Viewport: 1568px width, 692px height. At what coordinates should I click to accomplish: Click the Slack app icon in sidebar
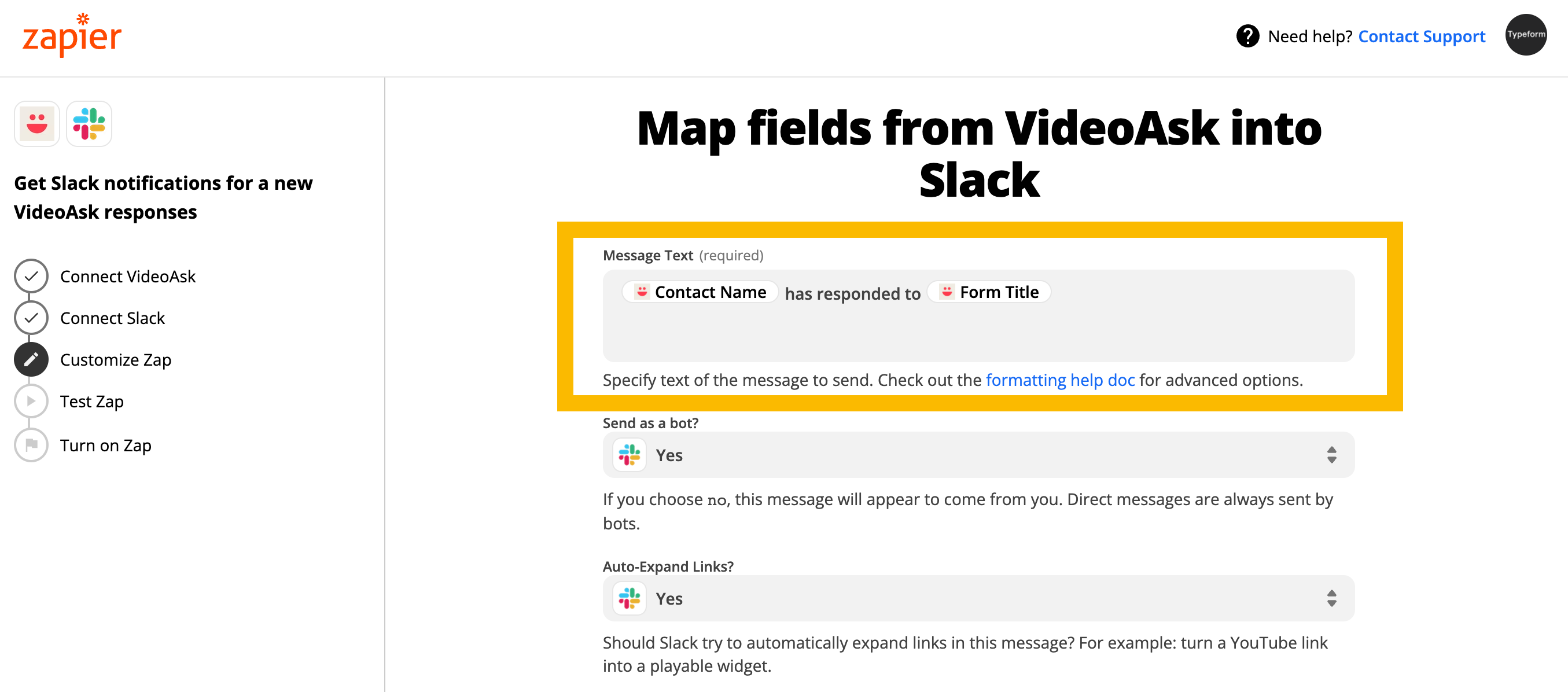[x=89, y=124]
